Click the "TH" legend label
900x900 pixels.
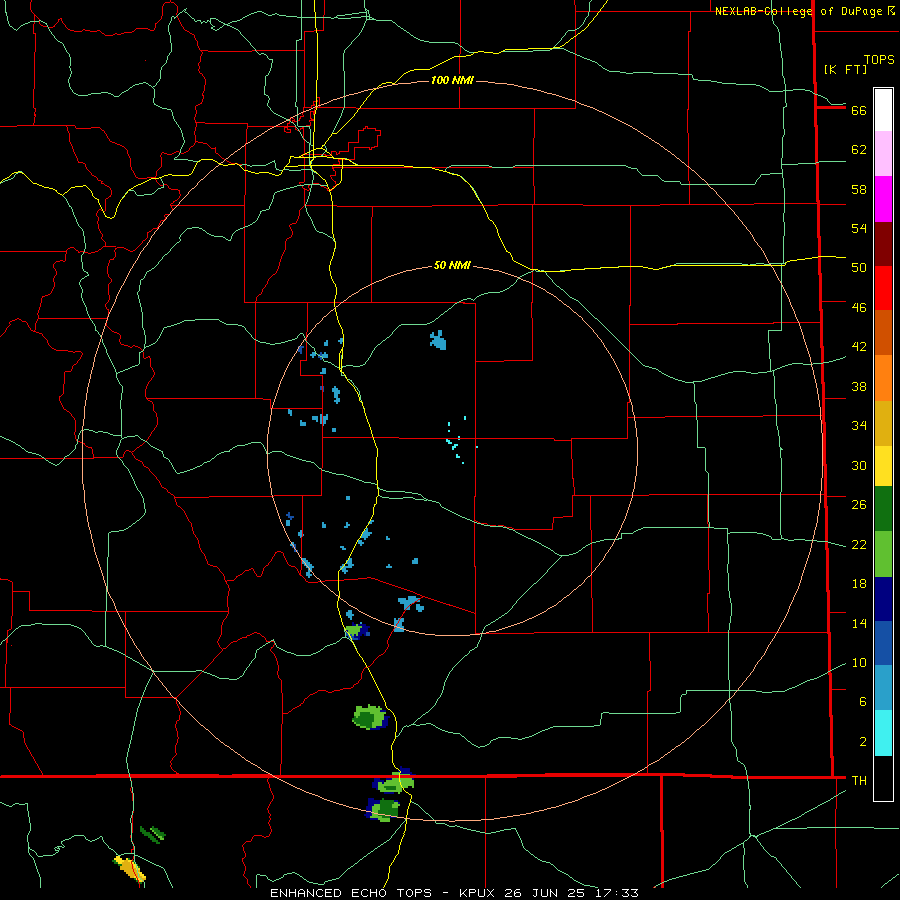(x=859, y=780)
